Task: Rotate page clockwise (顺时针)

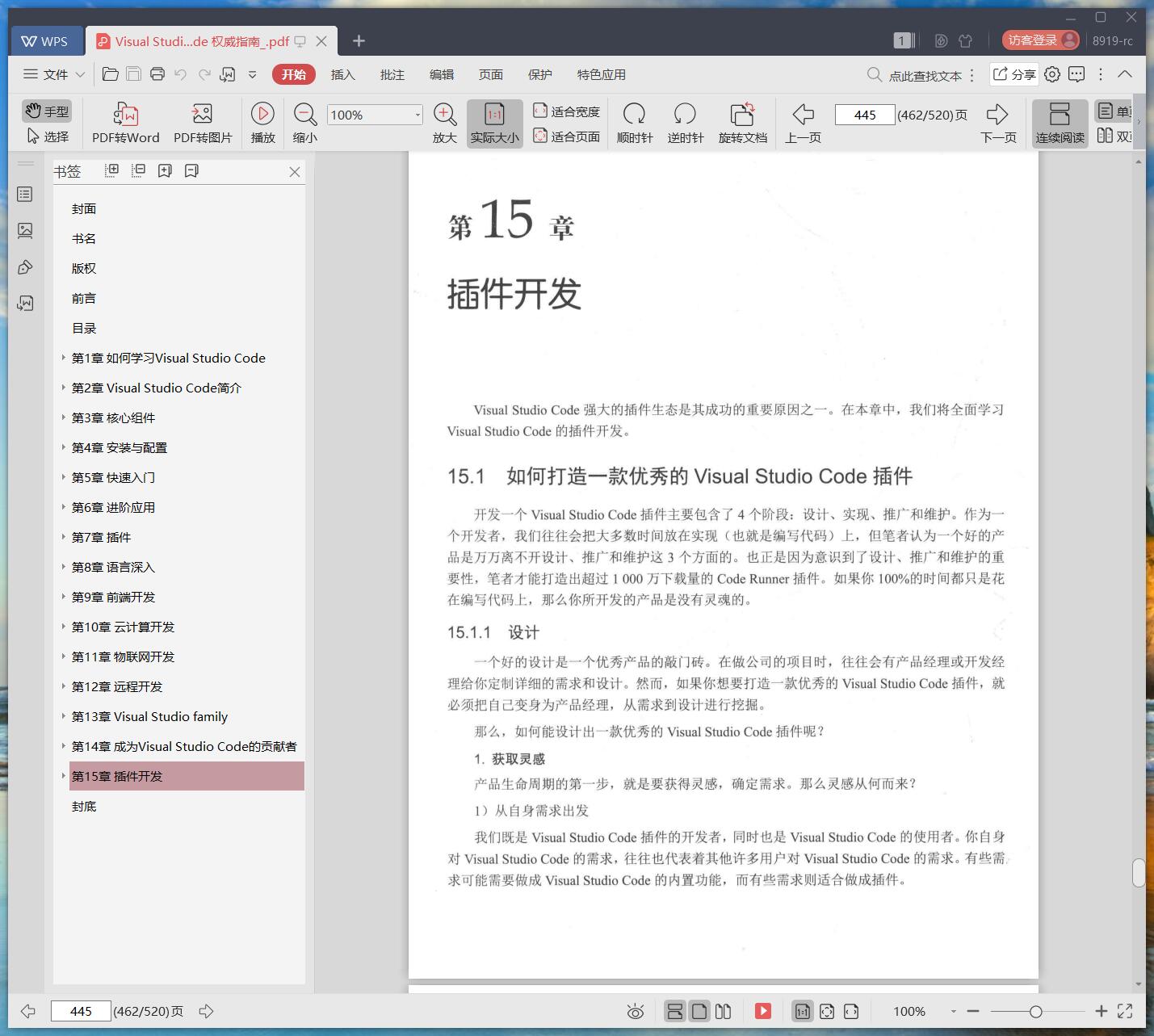Action: click(635, 123)
